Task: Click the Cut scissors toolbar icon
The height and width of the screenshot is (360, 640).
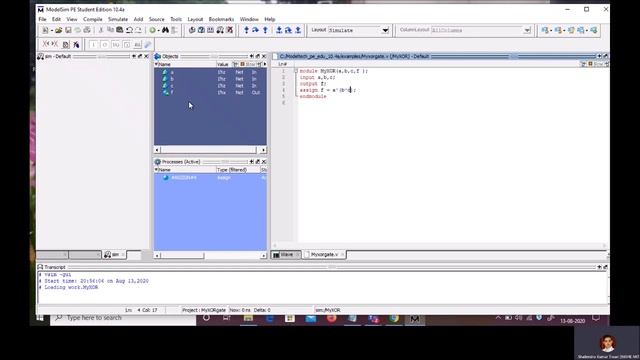Action: (101, 30)
